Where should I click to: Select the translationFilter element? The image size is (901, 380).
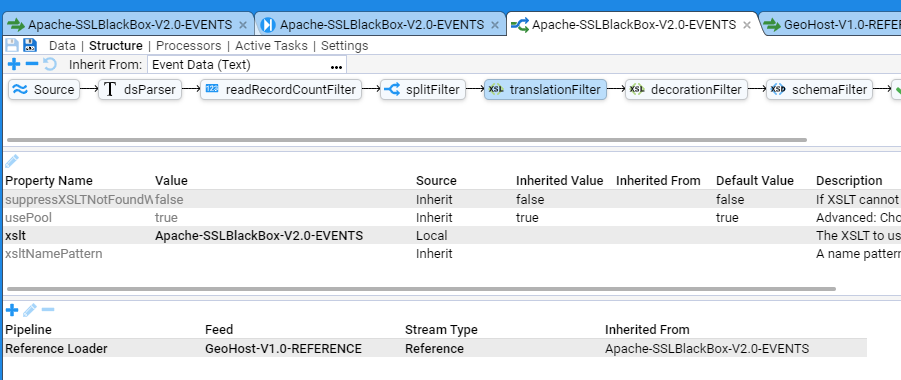[545, 90]
